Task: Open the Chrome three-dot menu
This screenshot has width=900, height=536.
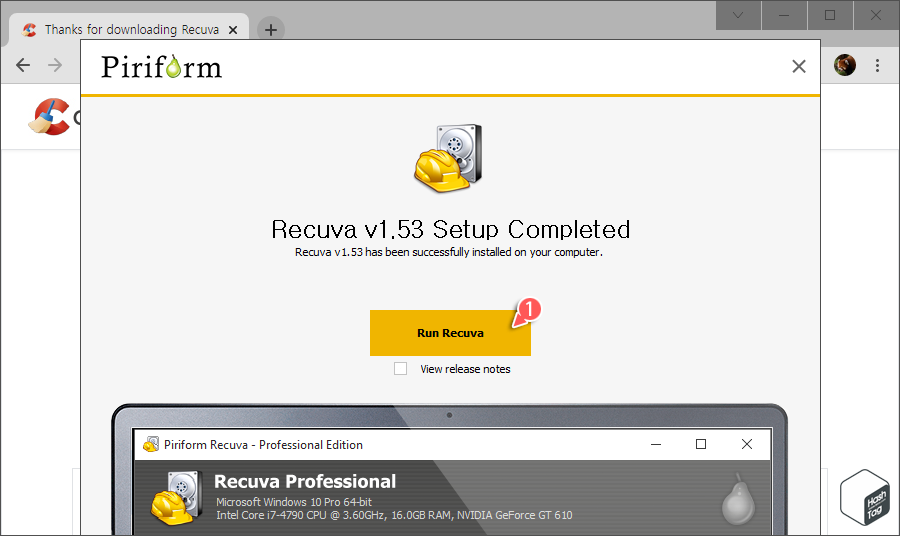Action: coord(877,65)
